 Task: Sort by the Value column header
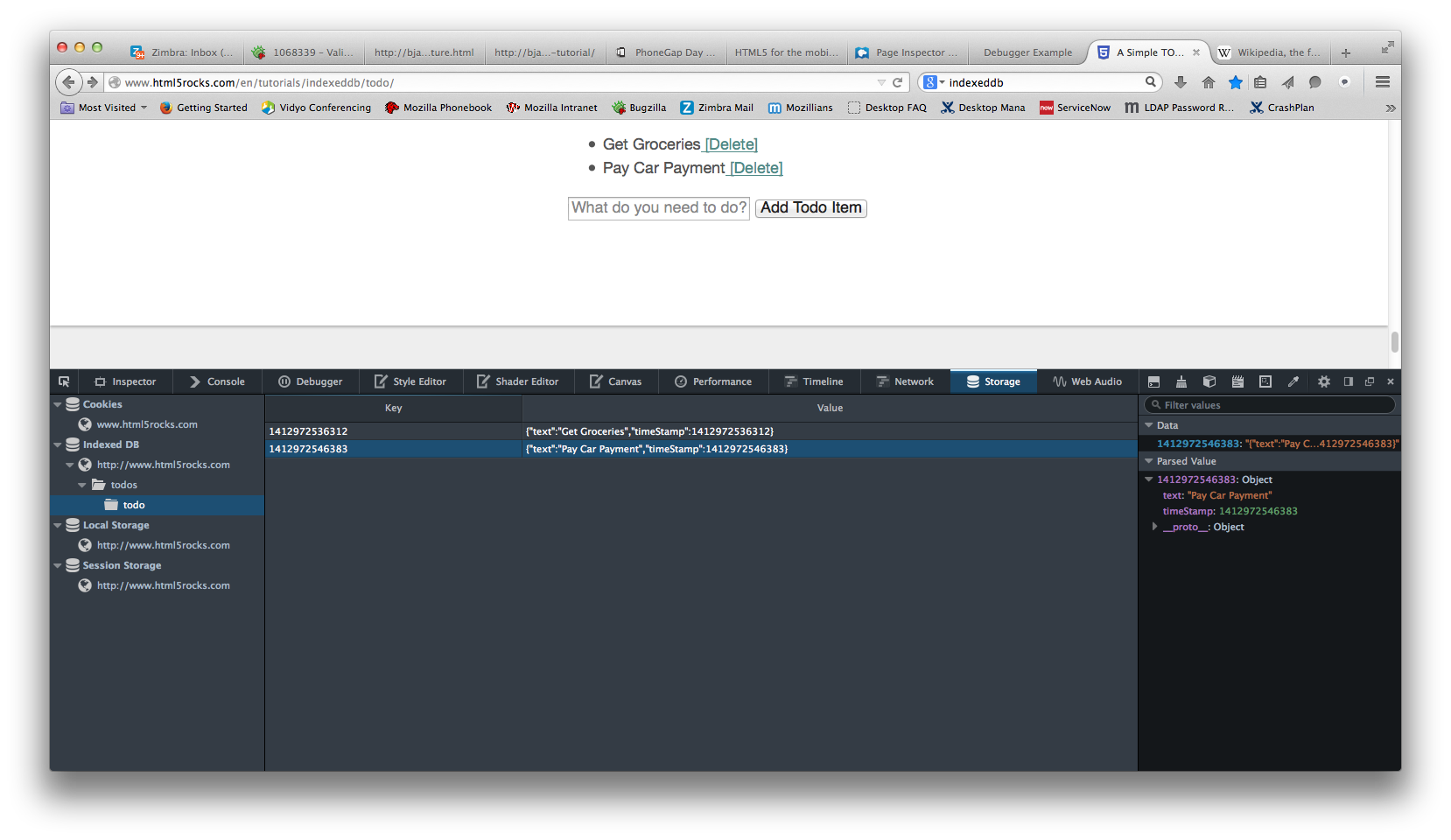(830, 408)
